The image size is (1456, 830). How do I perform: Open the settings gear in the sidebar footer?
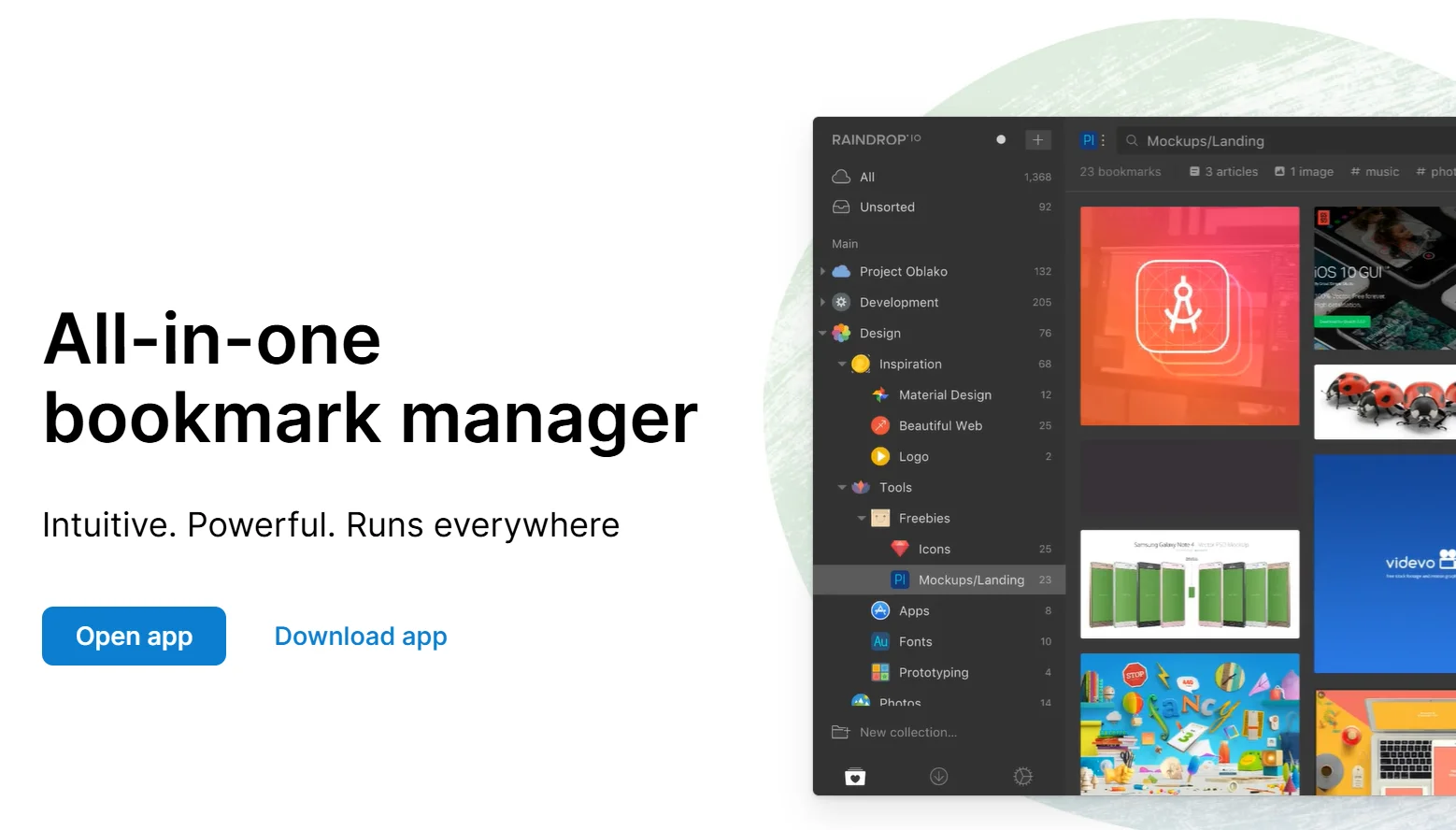(x=1022, y=777)
